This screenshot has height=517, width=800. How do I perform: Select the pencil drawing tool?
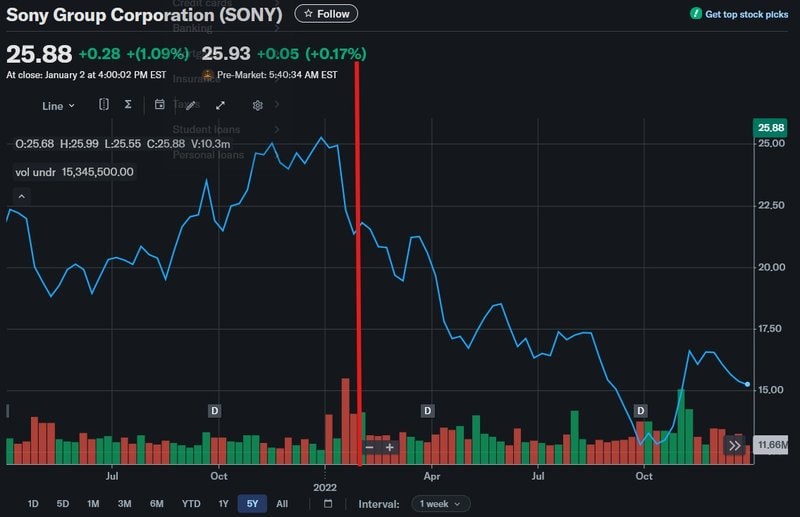point(190,105)
